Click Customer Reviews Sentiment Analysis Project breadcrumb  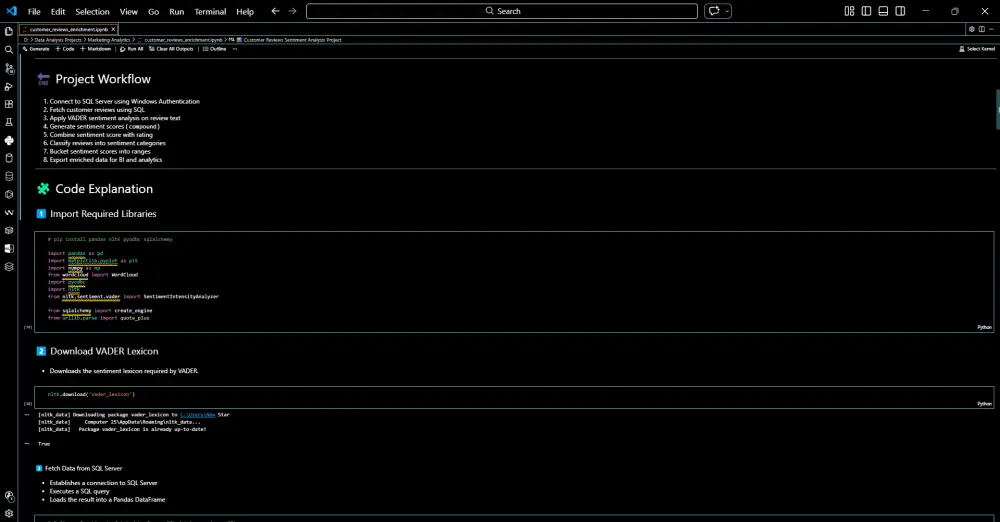coord(290,40)
